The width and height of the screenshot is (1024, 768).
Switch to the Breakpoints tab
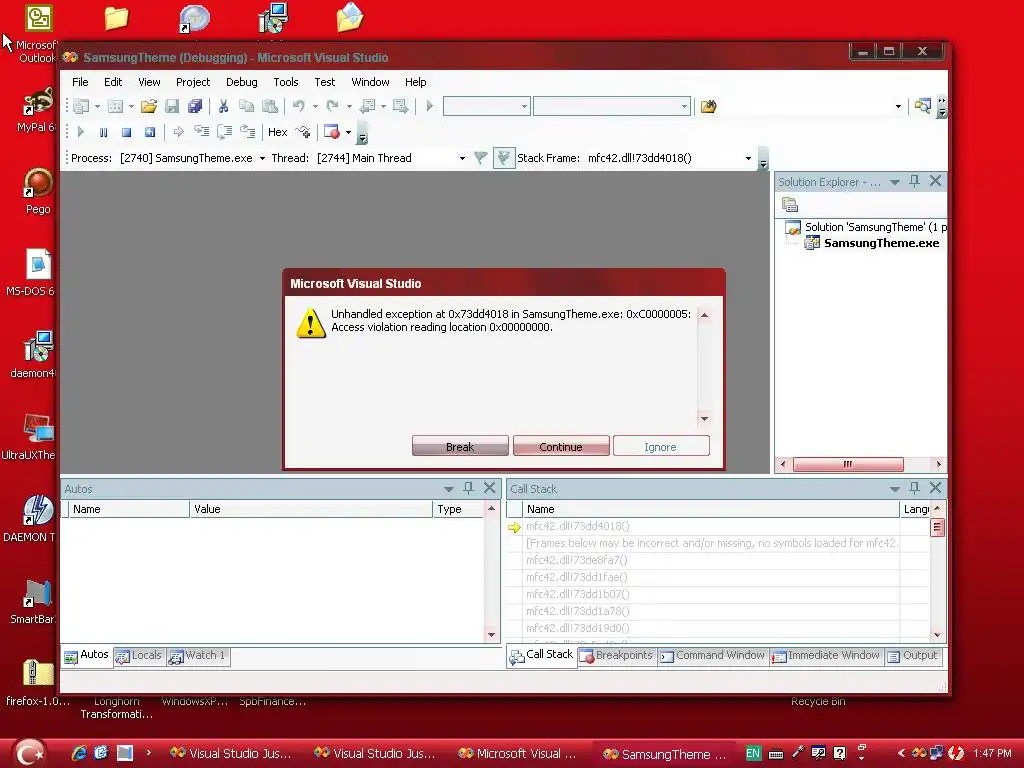(616, 656)
